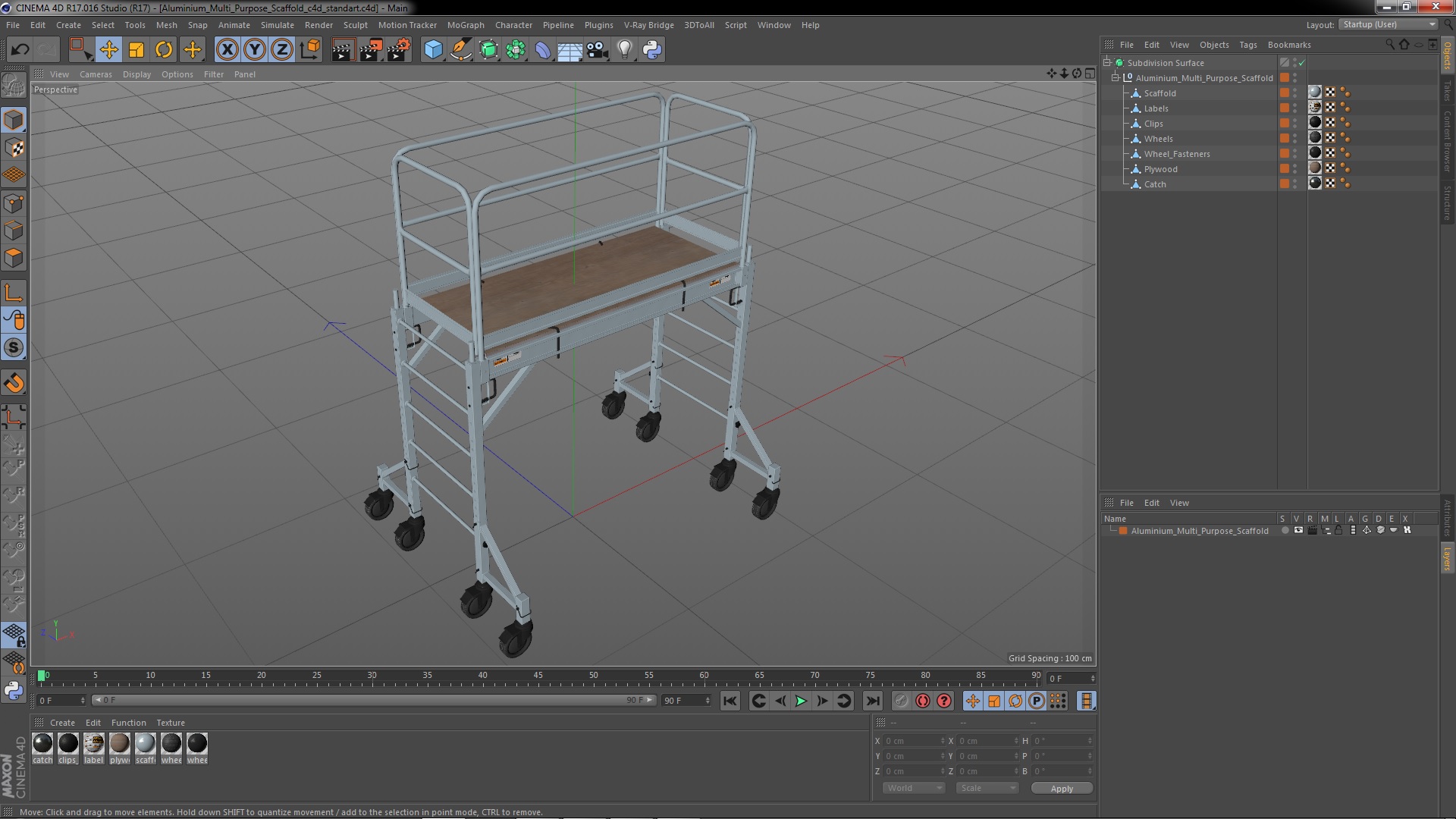Switch to Texture mode
The height and width of the screenshot is (819, 1456).
pyautogui.click(x=14, y=148)
